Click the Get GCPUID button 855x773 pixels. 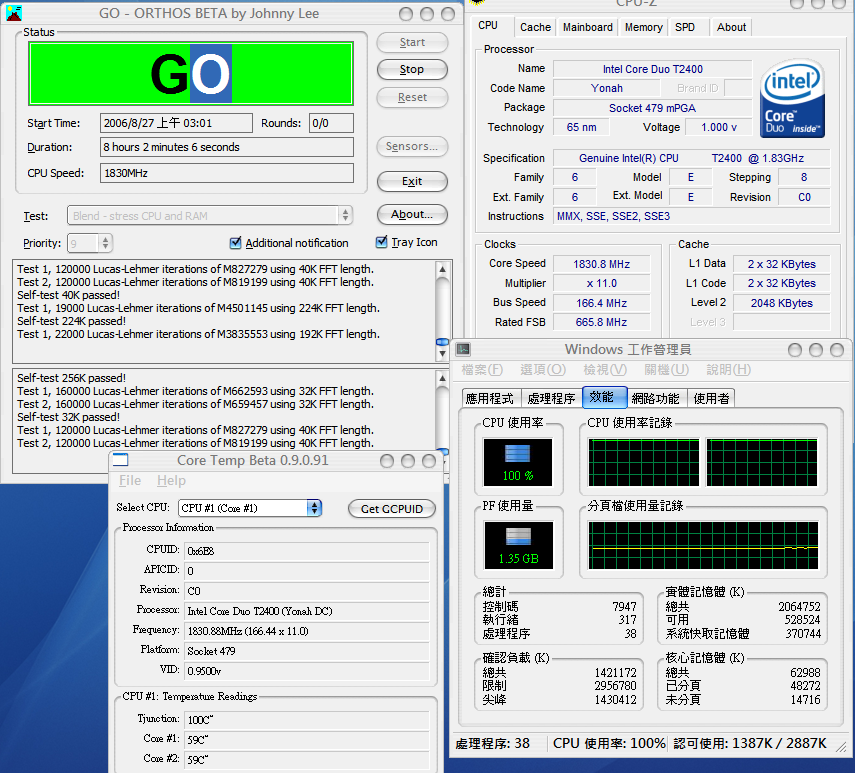[392, 509]
